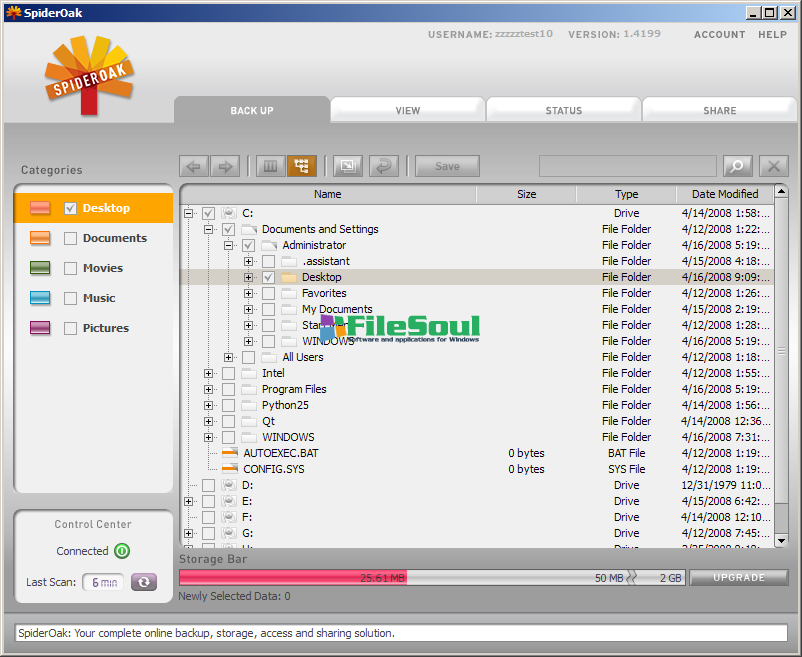Switch to the STATUS tab
This screenshot has width=802, height=657.
pyautogui.click(x=563, y=111)
